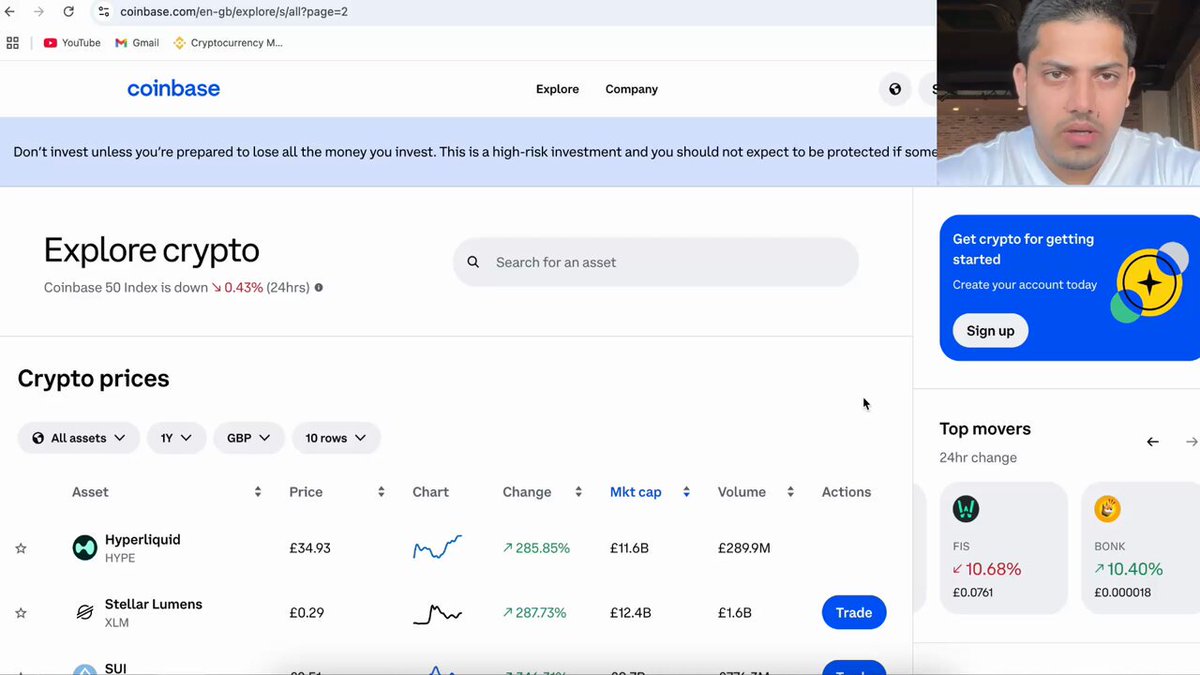1200x675 pixels.
Task: Open the Cryptocurrency M... bookmark
Action: pos(228,43)
